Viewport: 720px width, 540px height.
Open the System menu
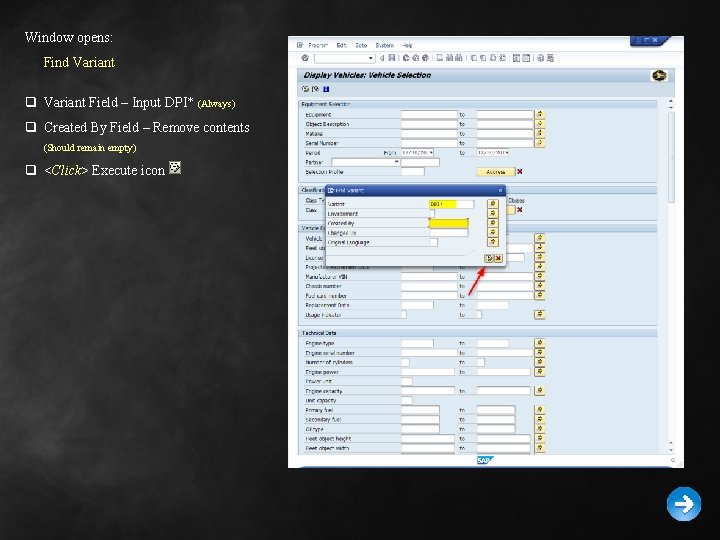[x=385, y=45]
